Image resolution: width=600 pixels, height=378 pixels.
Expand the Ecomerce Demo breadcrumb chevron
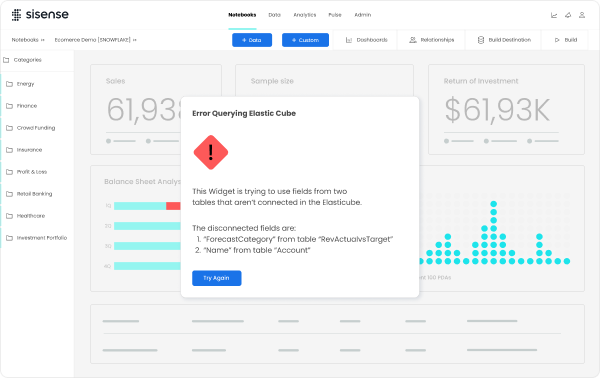135,40
